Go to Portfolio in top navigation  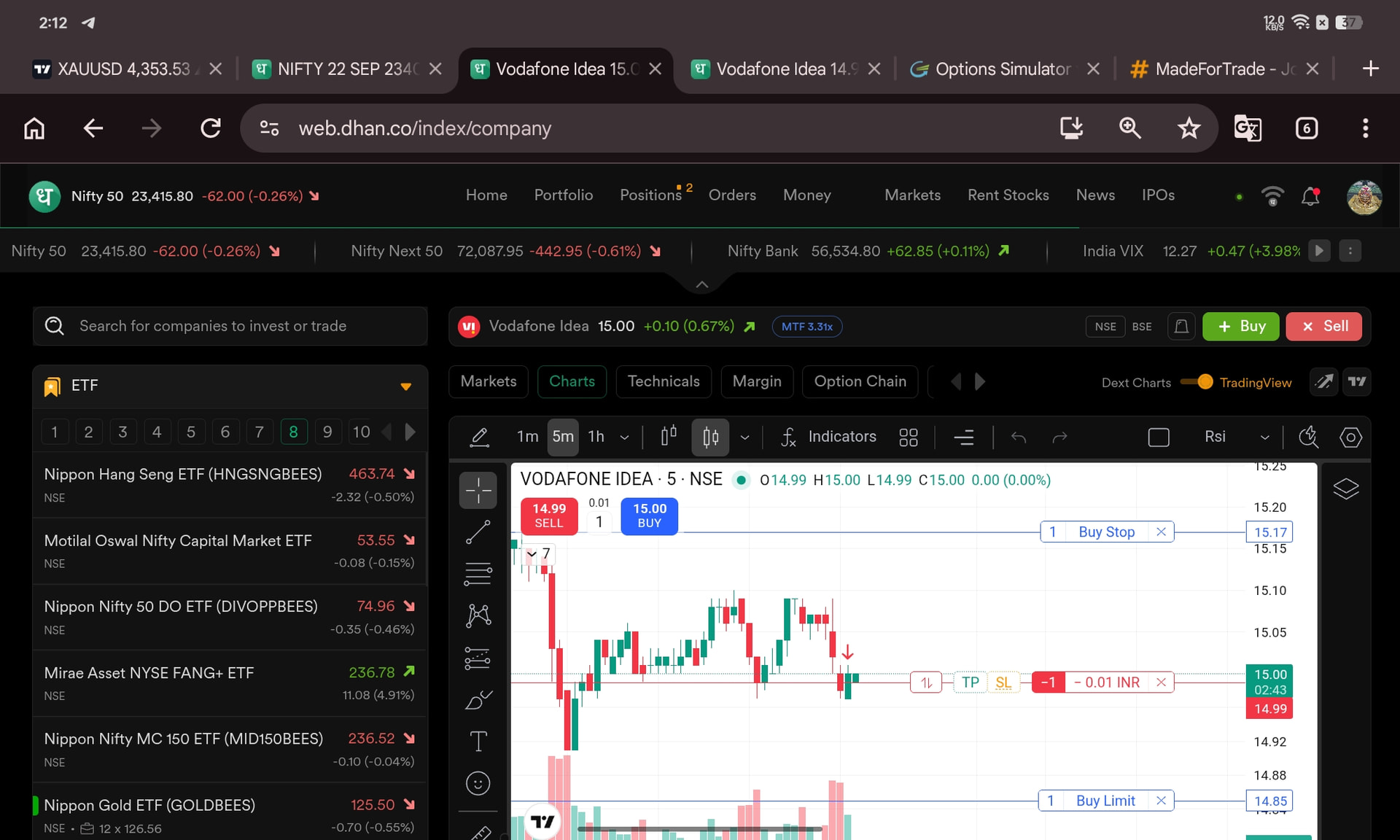click(563, 195)
